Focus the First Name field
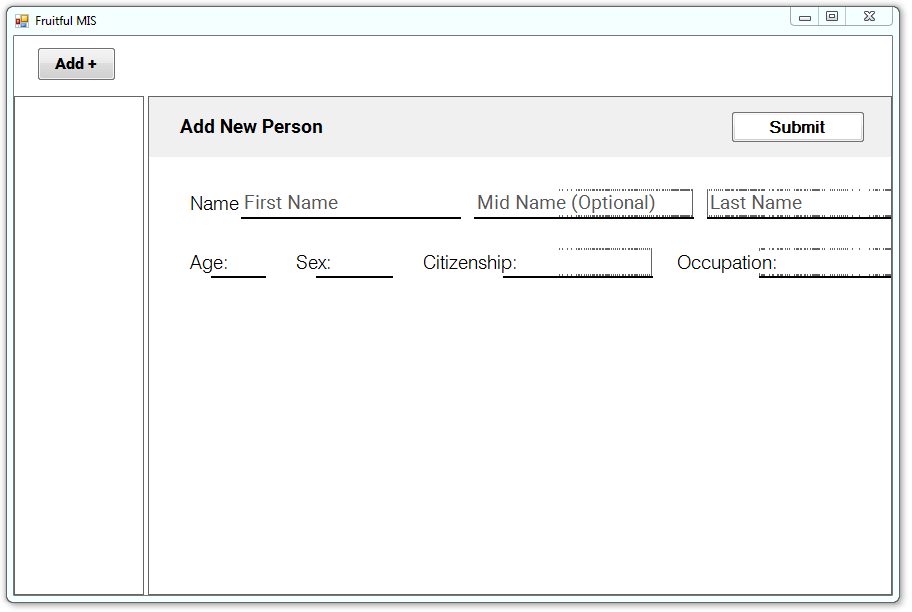This screenshot has width=912, height=612. (351, 203)
